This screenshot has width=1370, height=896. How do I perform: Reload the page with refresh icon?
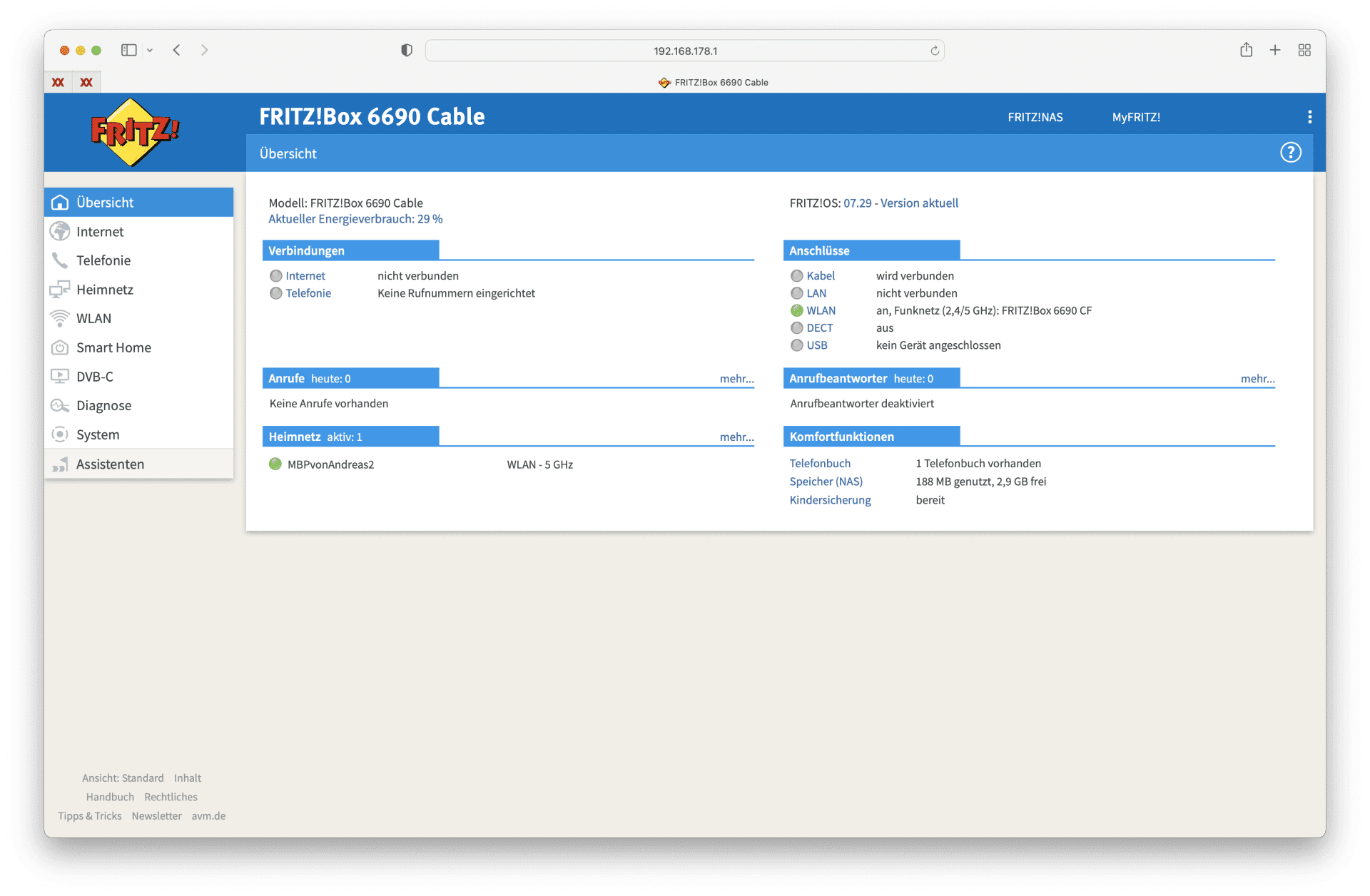pyautogui.click(x=935, y=51)
